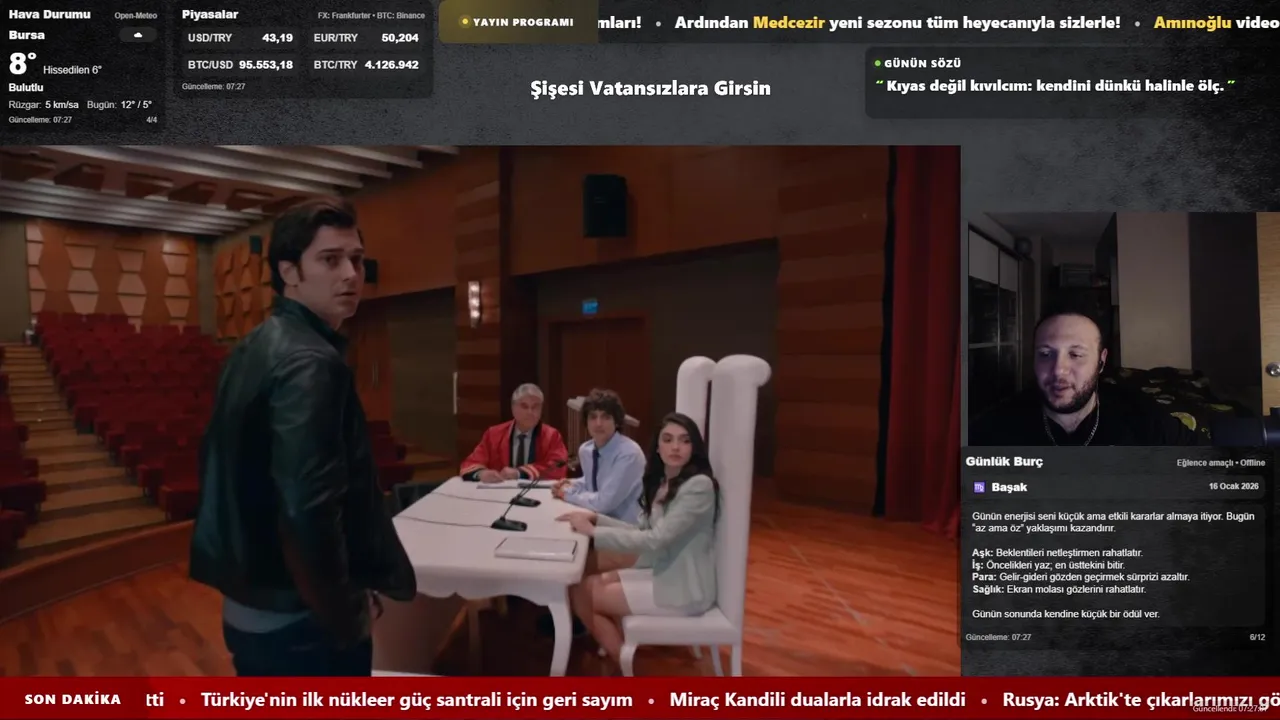Click headline Miraç Kandili dualarla idrak edildi
The width and height of the screenshot is (1280, 720).
[x=817, y=700]
